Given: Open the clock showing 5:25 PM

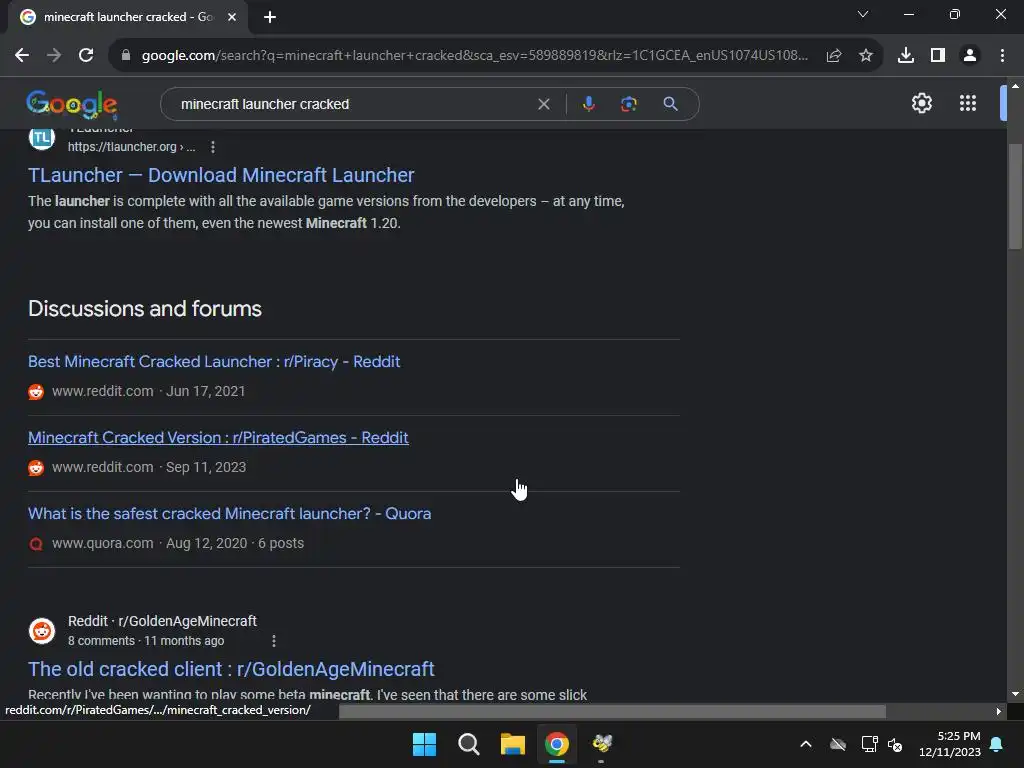Looking at the screenshot, I should click(950, 744).
